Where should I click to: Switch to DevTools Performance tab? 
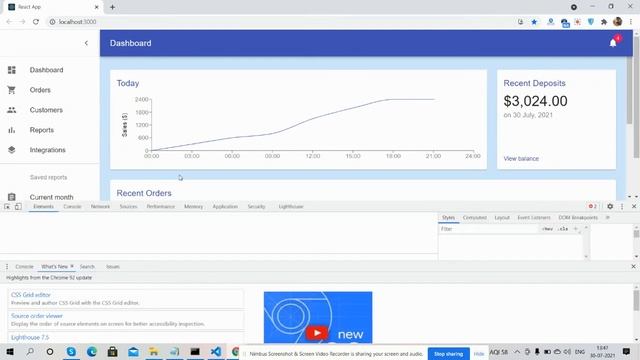click(x=160, y=207)
